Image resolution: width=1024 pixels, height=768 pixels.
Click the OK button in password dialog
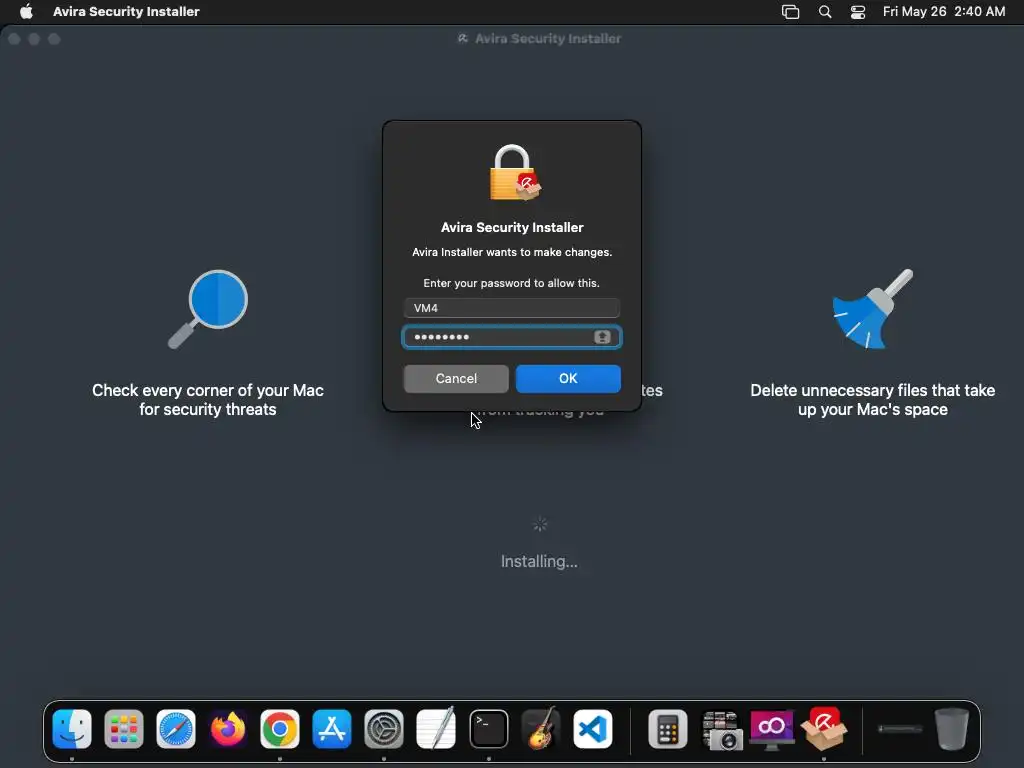[x=568, y=378]
